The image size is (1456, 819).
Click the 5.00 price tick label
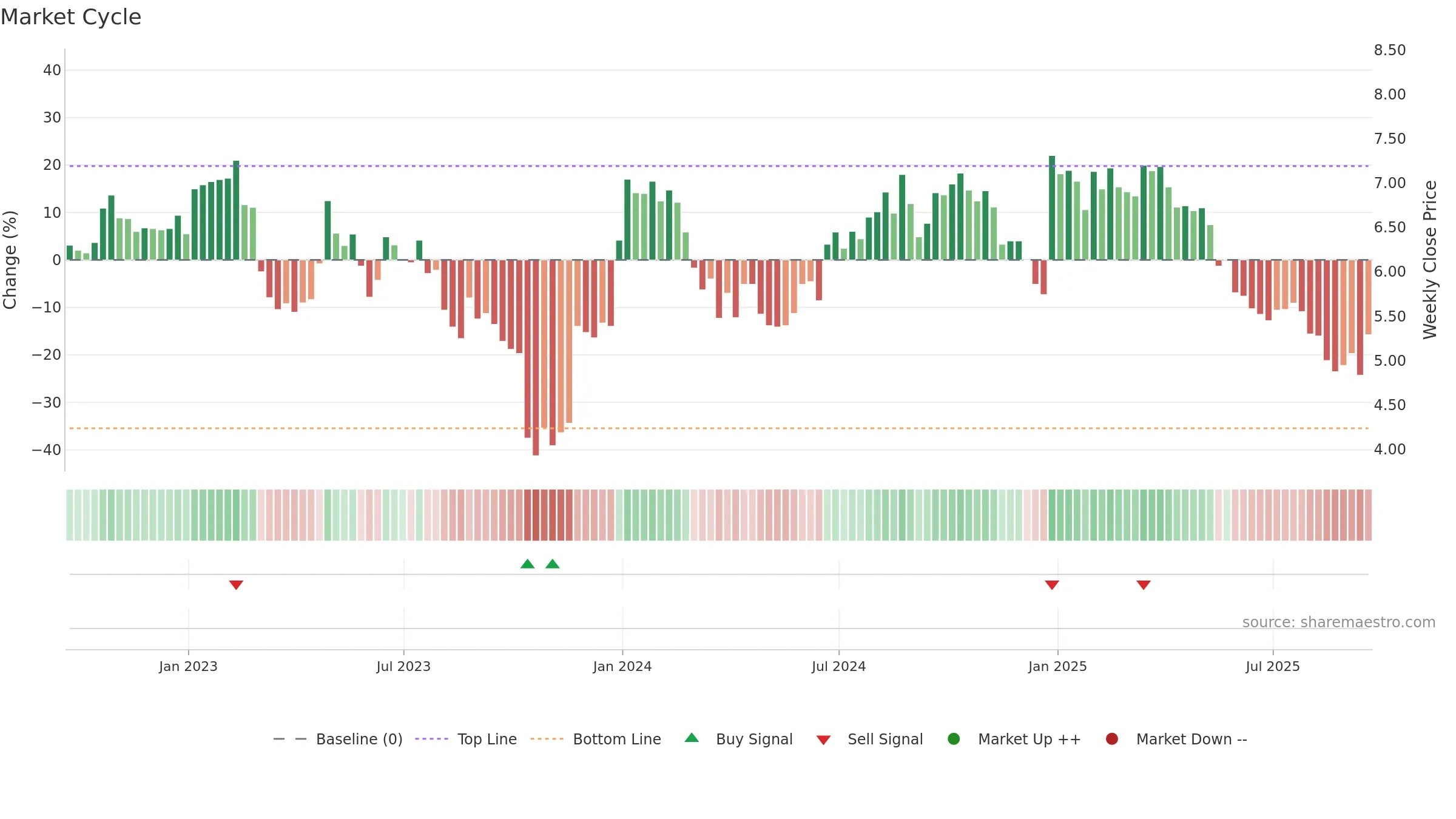click(1390, 360)
